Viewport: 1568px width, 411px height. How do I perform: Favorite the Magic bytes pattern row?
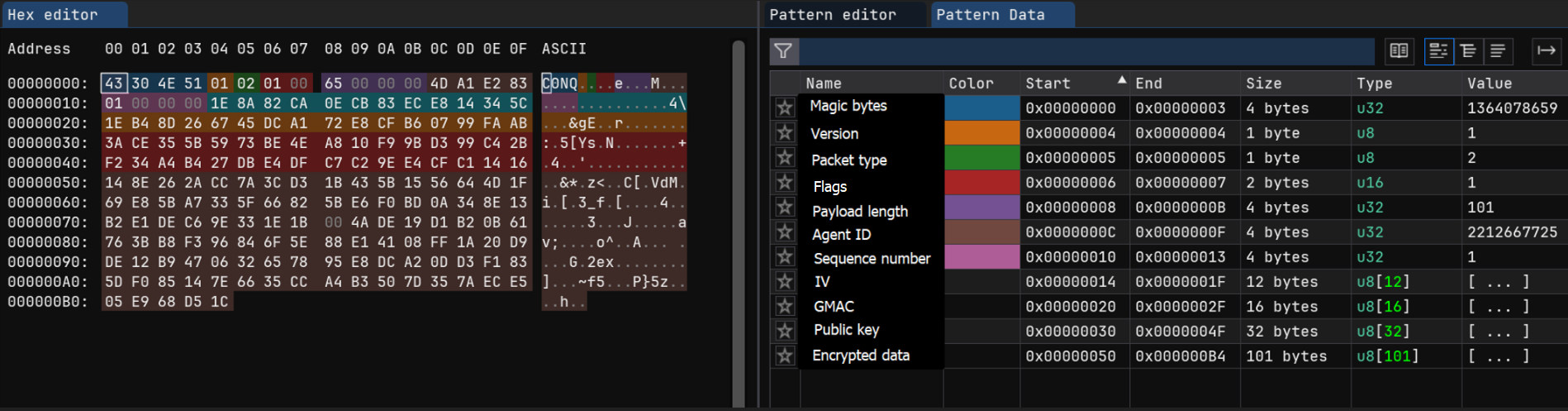coord(785,108)
